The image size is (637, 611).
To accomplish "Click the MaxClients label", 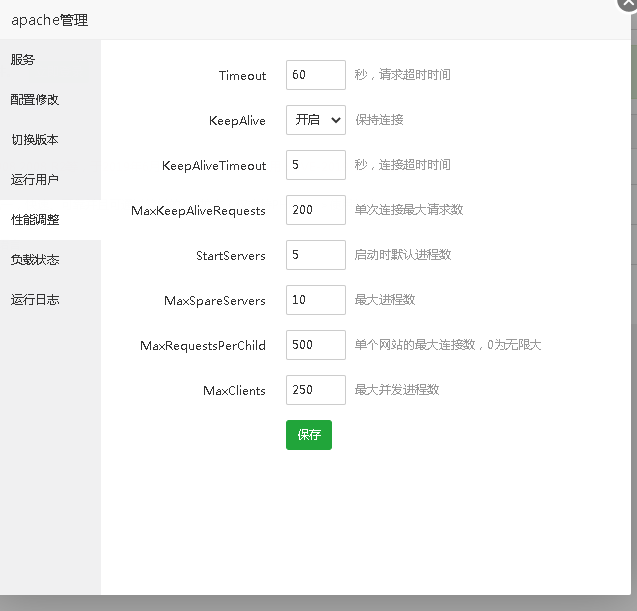I will (x=234, y=391).
